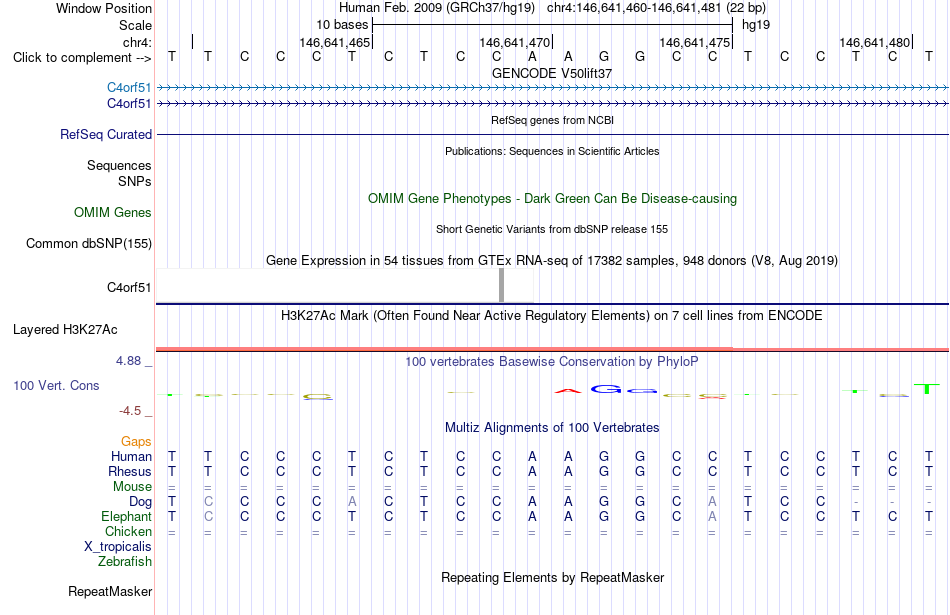Screen dimensions: 950x615
Task: Click the Sequences track label
Action: pos(119,165)
